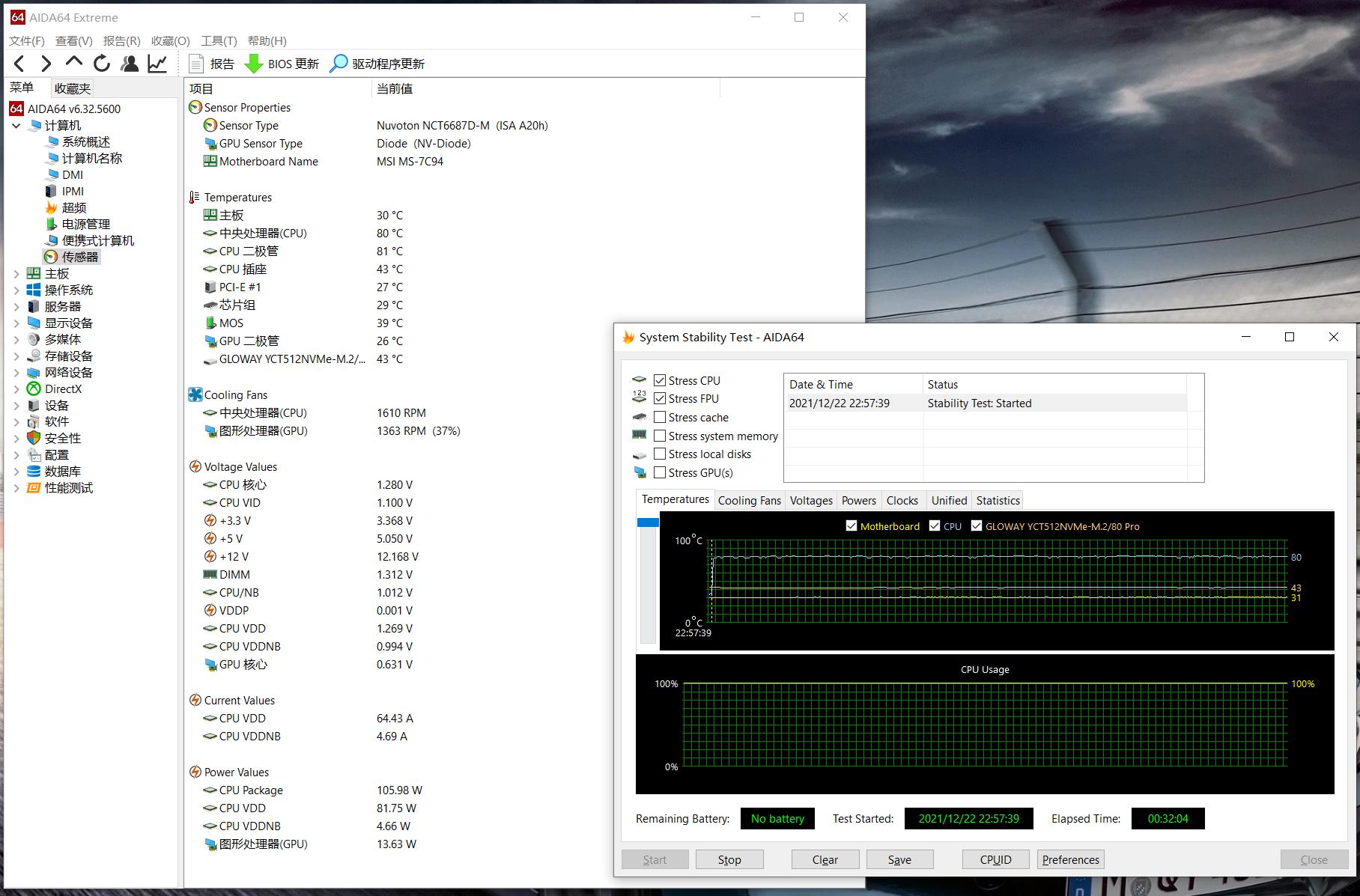Uncheck the Stress CPU checkbox
This screenshot has width=1360, height=896.
(x=660, y=380)
